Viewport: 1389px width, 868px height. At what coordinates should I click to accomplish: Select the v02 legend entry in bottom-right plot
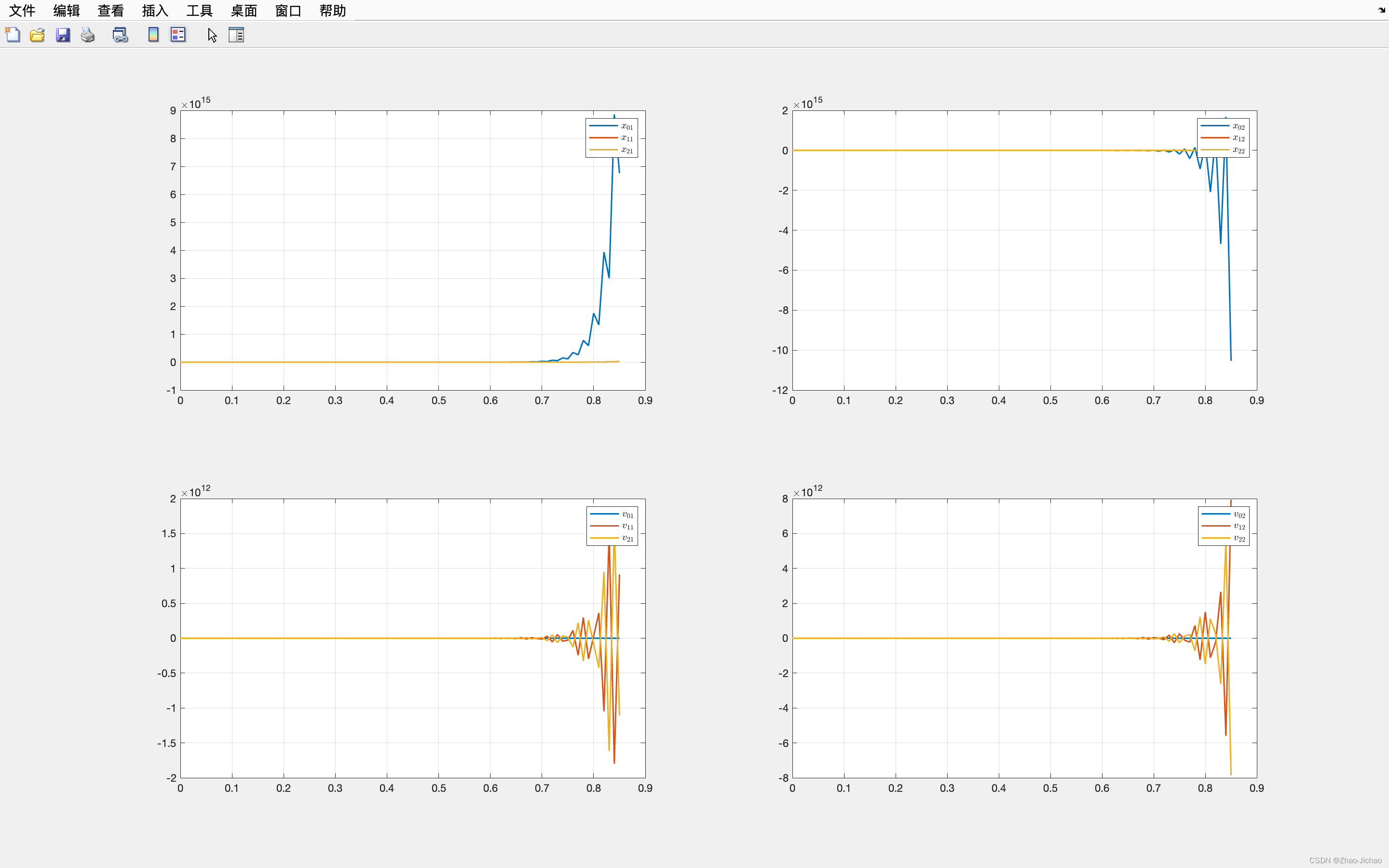pyautogui.click(x=1224, y=515)
